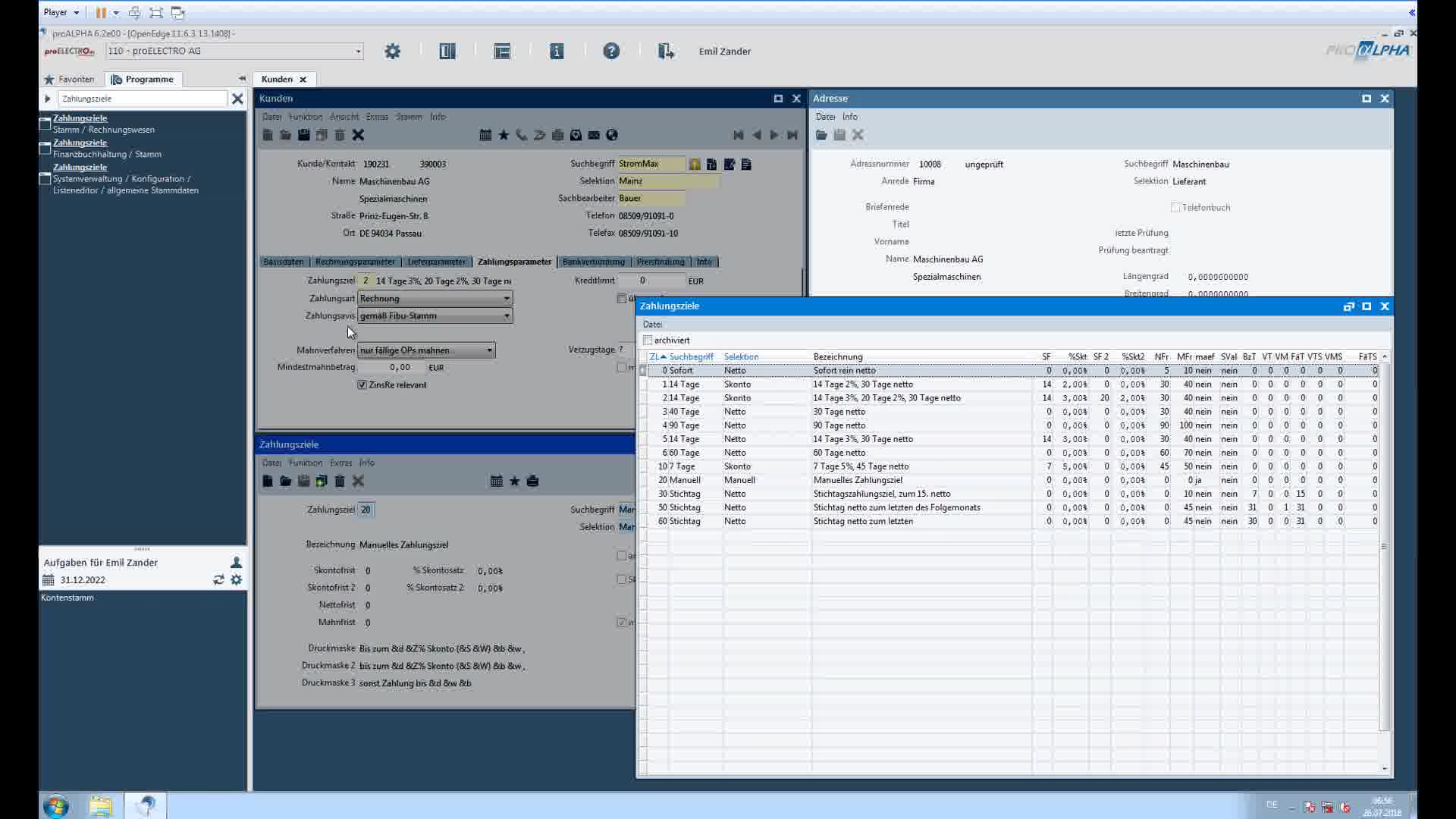Screen dimensions: 1456x819
Task: Click copy record icon in Zahlungsziel toolbar
Action: point(322,481)
